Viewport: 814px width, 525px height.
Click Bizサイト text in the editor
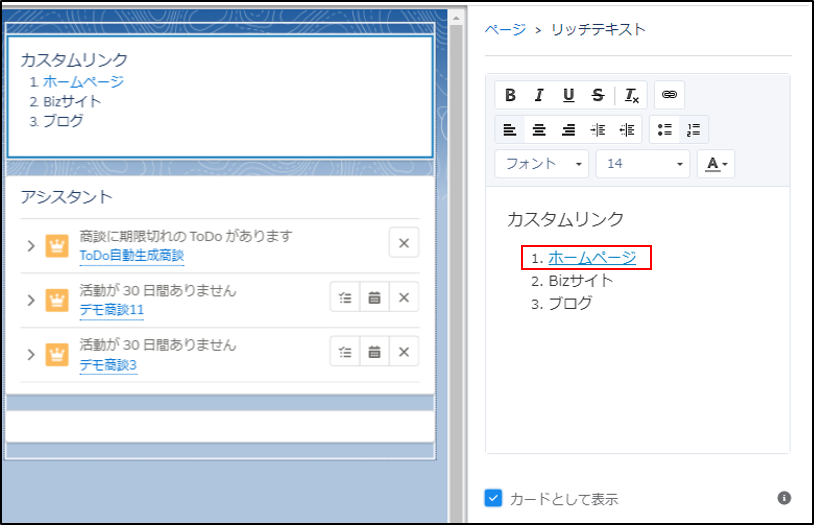click(x=580, y=280)
